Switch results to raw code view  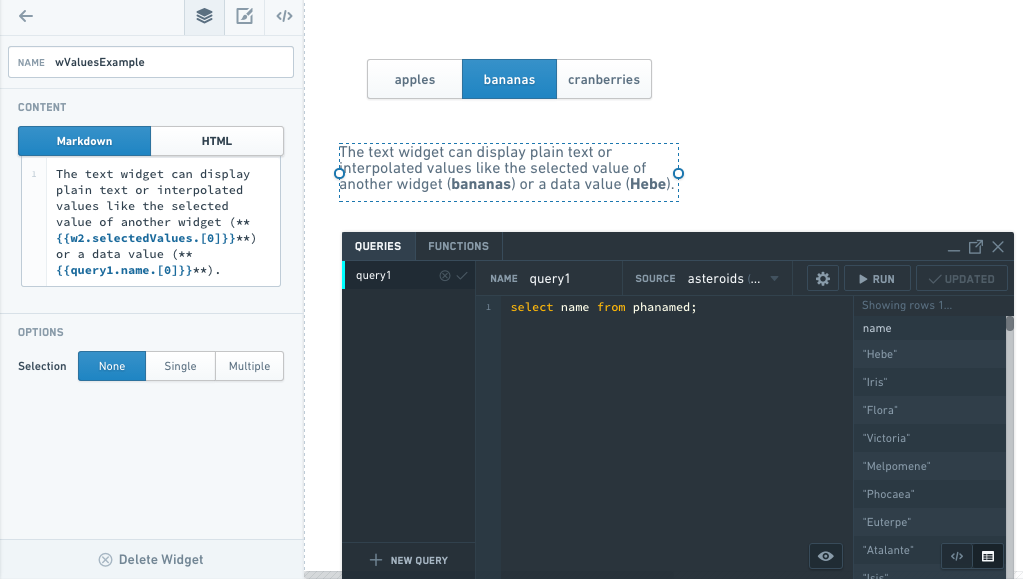point(957,556)
